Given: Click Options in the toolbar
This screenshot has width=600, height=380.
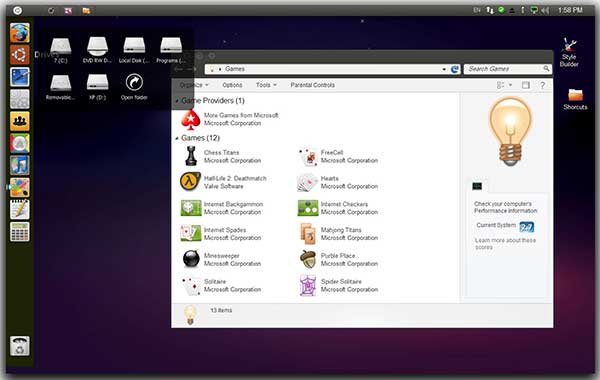Looking at the screenshot, I should point(232,85).
